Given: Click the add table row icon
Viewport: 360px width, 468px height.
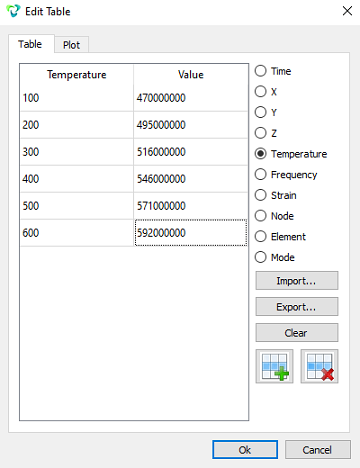Looking at the screenshot, I should [274, 366].
